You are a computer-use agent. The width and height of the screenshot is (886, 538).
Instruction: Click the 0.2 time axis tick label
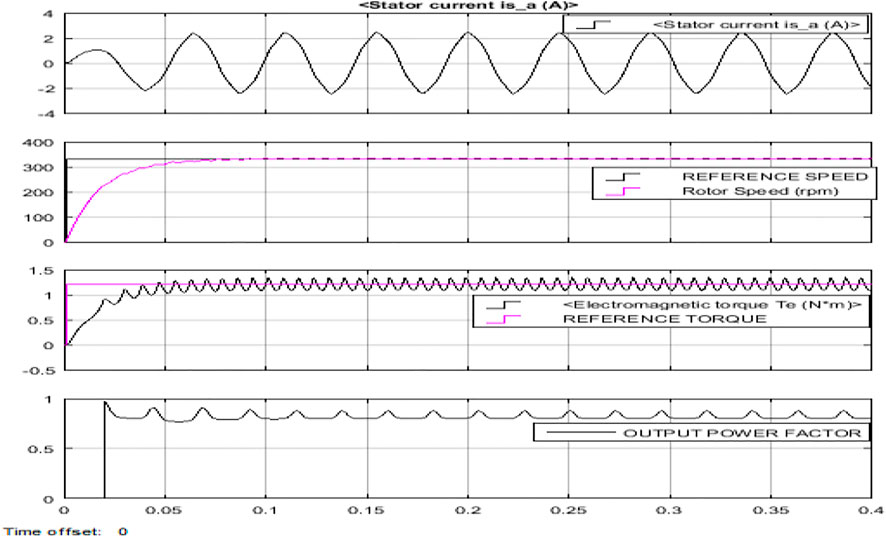pyautogui.click(x=468, y=510)
